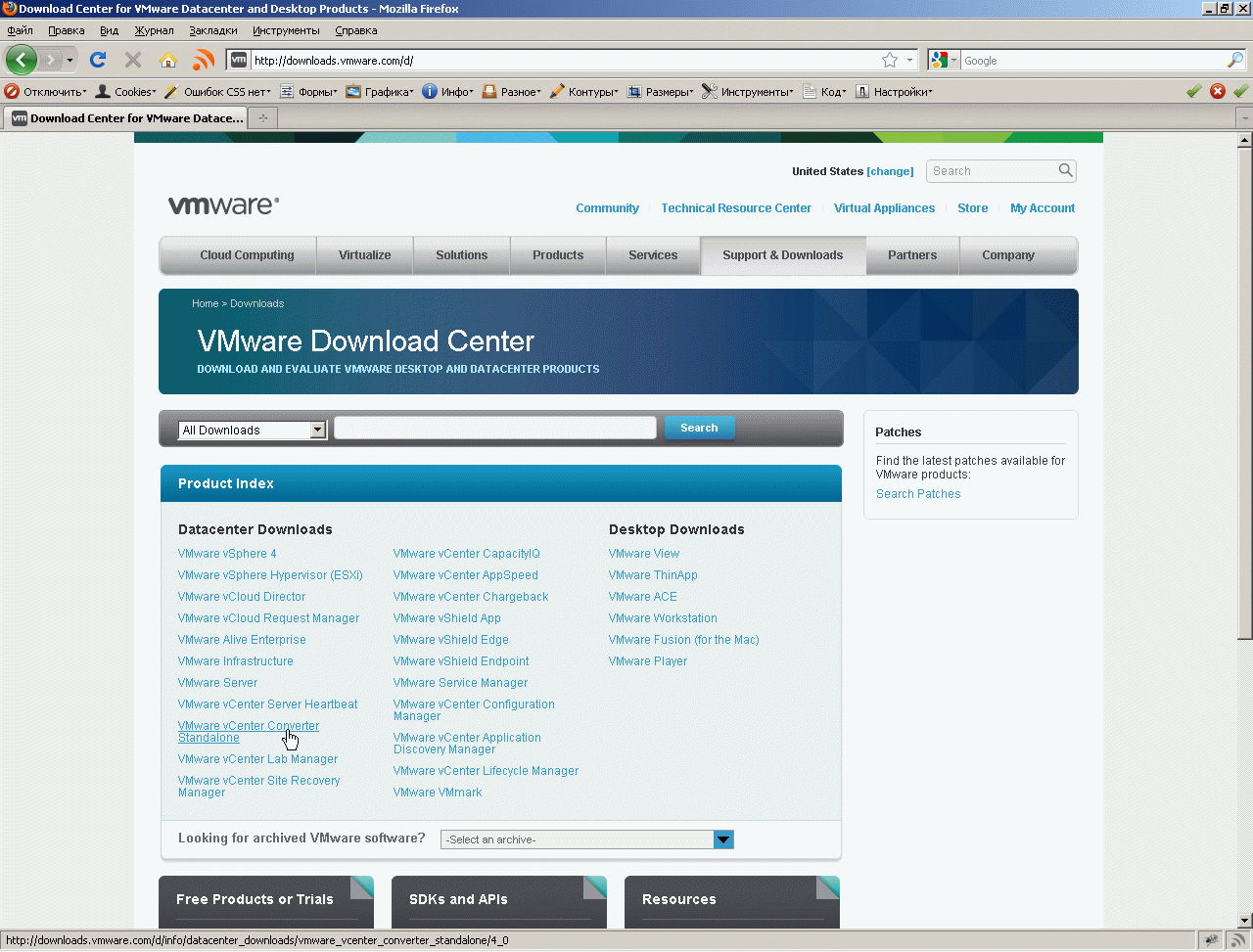Open the back/forward history dropdown arrow
The image size is (1253, 952).
pyautogui.click(x=70, y=61)
